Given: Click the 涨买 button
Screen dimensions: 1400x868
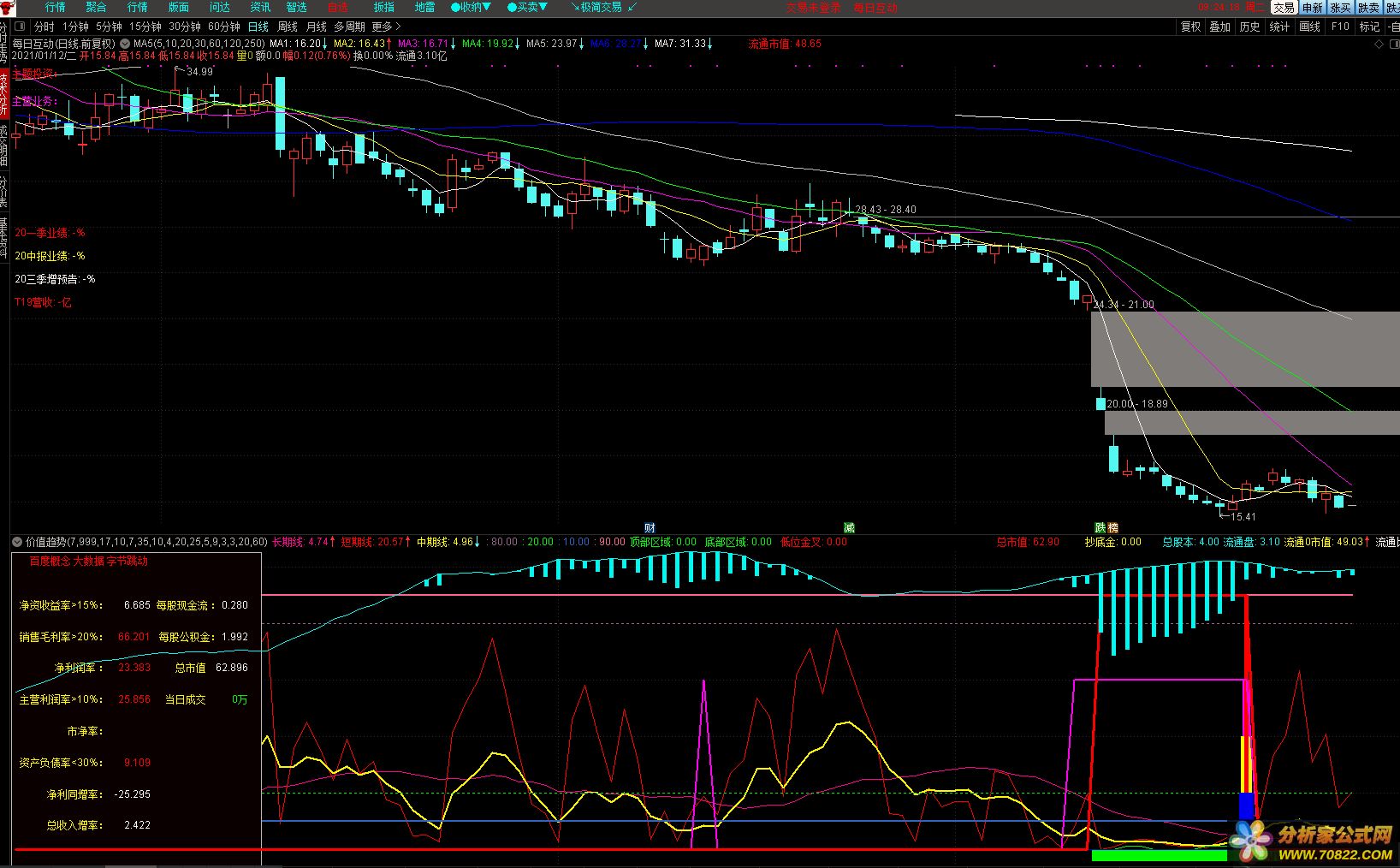Looking at the screenshot, I should click(1340, 7).
